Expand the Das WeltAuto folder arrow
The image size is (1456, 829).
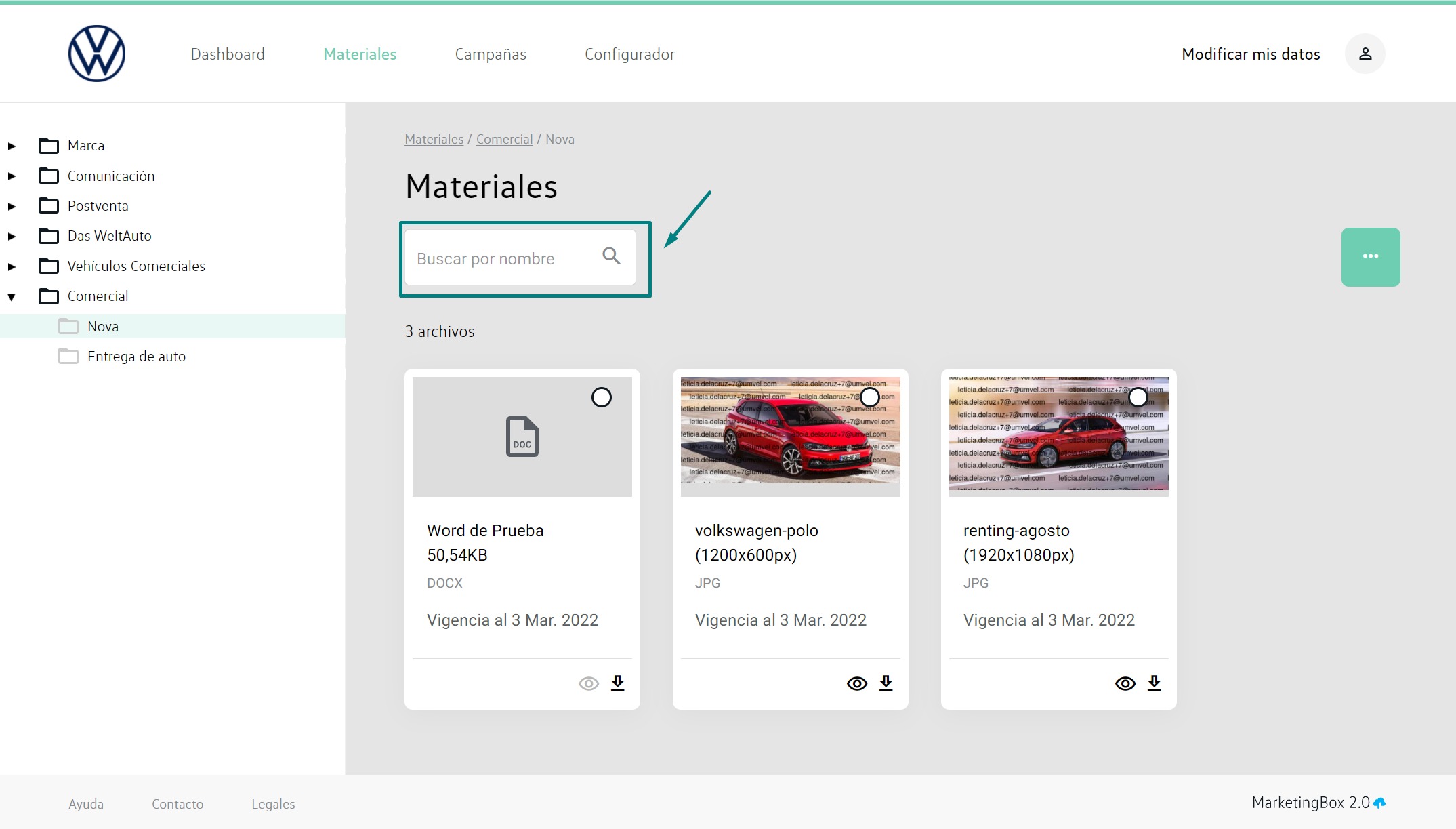point(12,236)
